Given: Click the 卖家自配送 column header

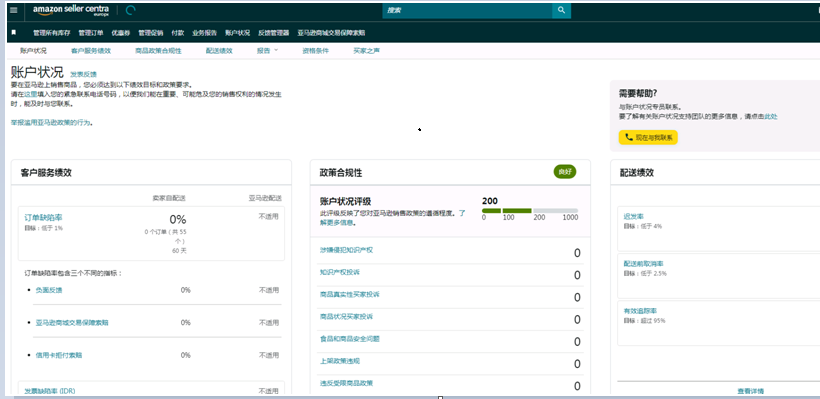Looking at the screenshot, I should (x=168, y=198).
